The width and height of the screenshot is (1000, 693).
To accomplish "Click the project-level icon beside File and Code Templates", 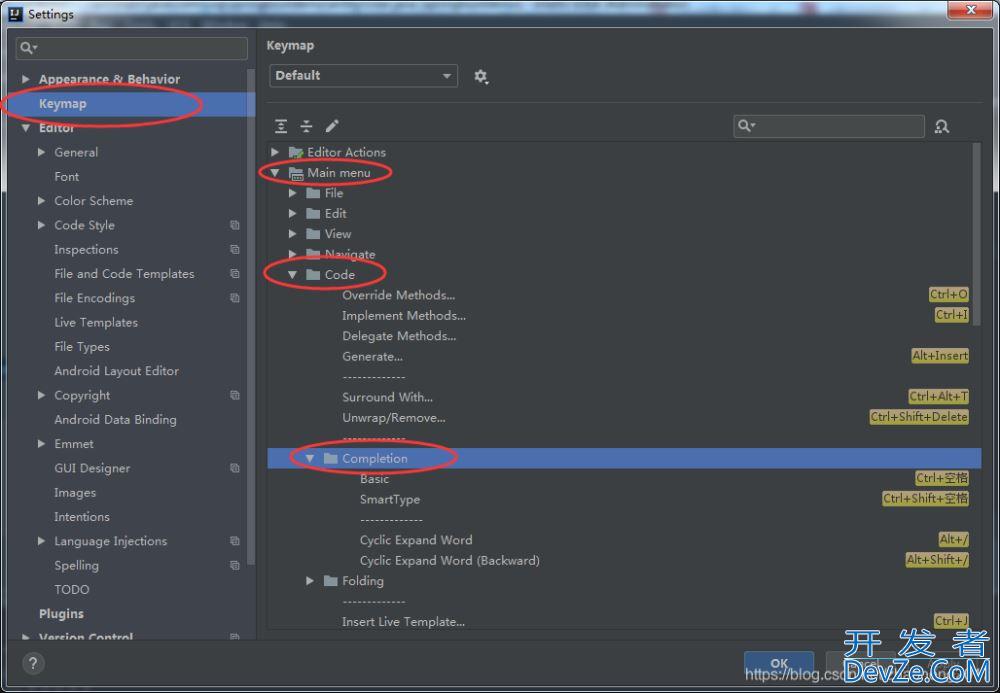I will tap(235, 274).
